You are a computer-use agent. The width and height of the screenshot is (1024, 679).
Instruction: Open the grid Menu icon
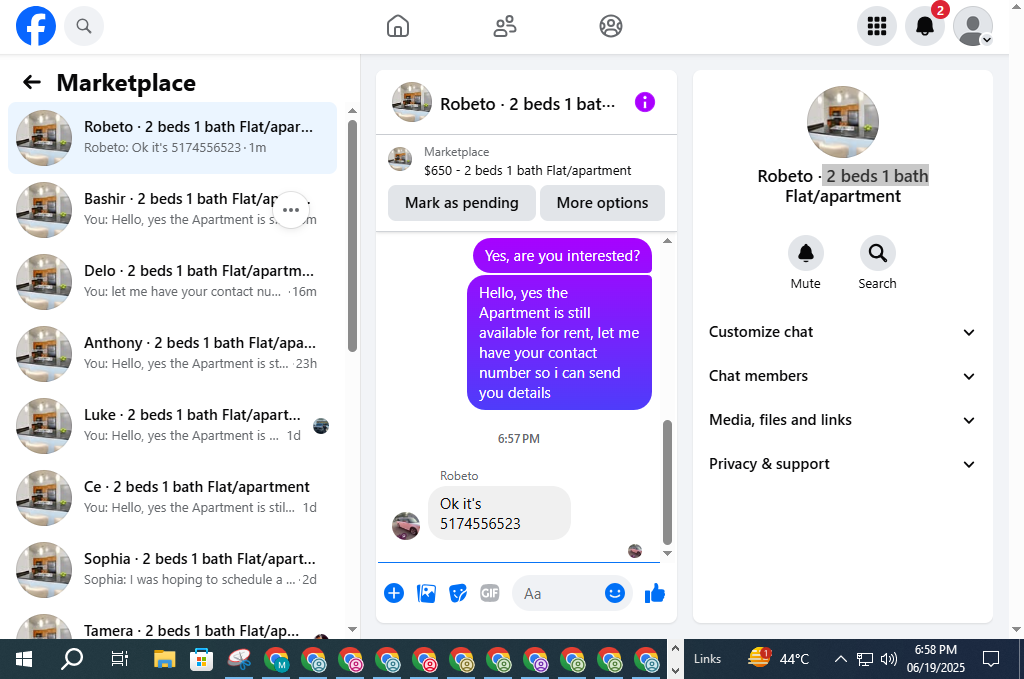click(x=876, y=26)
